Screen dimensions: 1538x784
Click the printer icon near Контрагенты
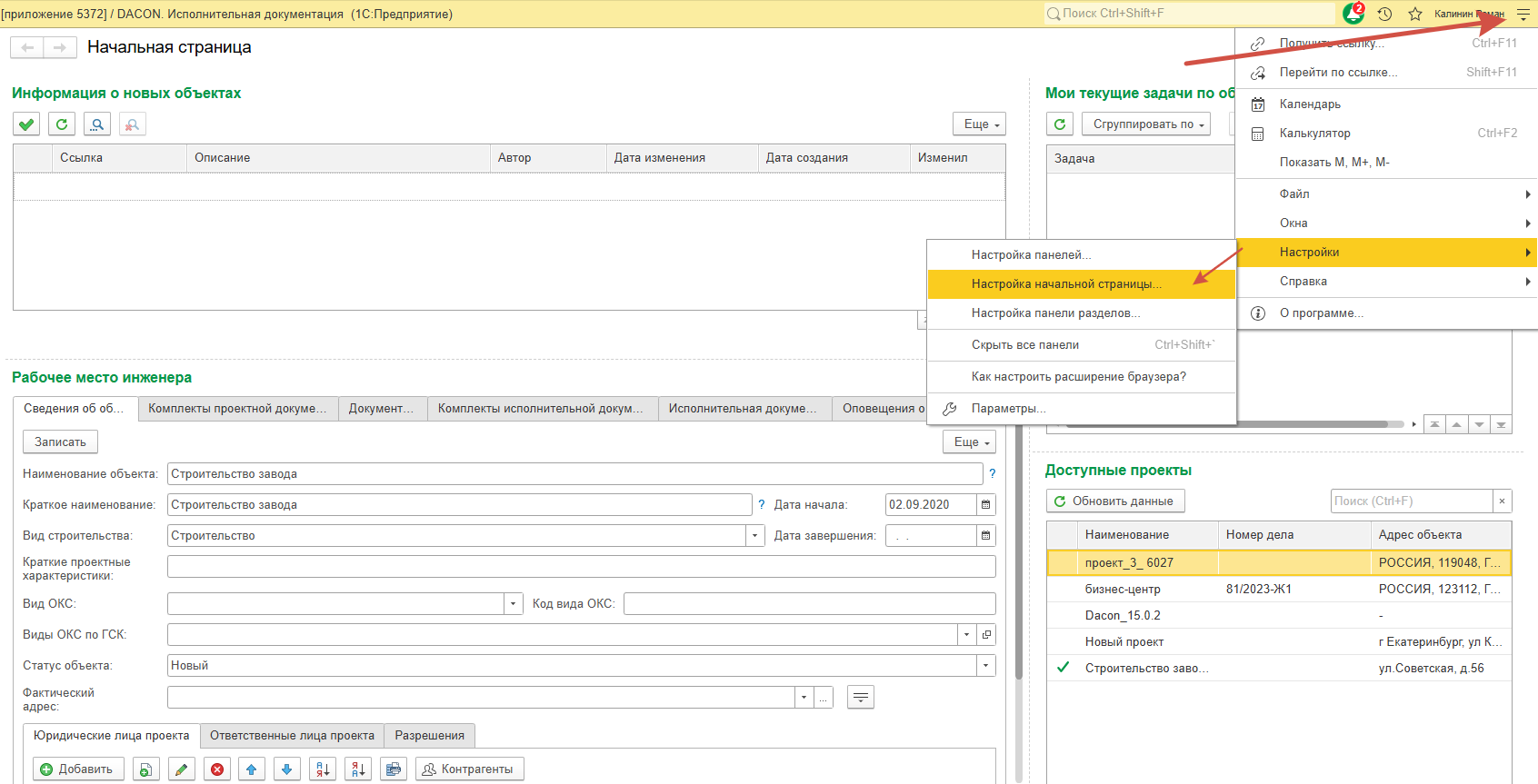point(393,769)
